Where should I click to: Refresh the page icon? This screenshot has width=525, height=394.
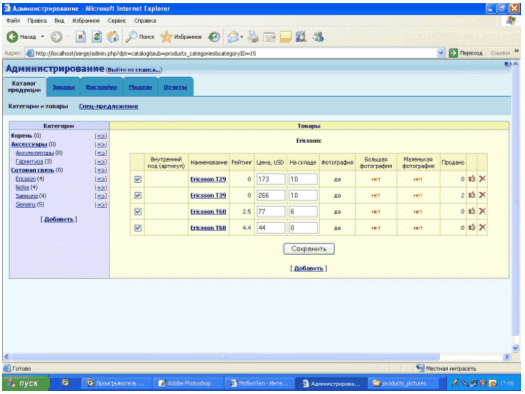click(x=97, y=37)
